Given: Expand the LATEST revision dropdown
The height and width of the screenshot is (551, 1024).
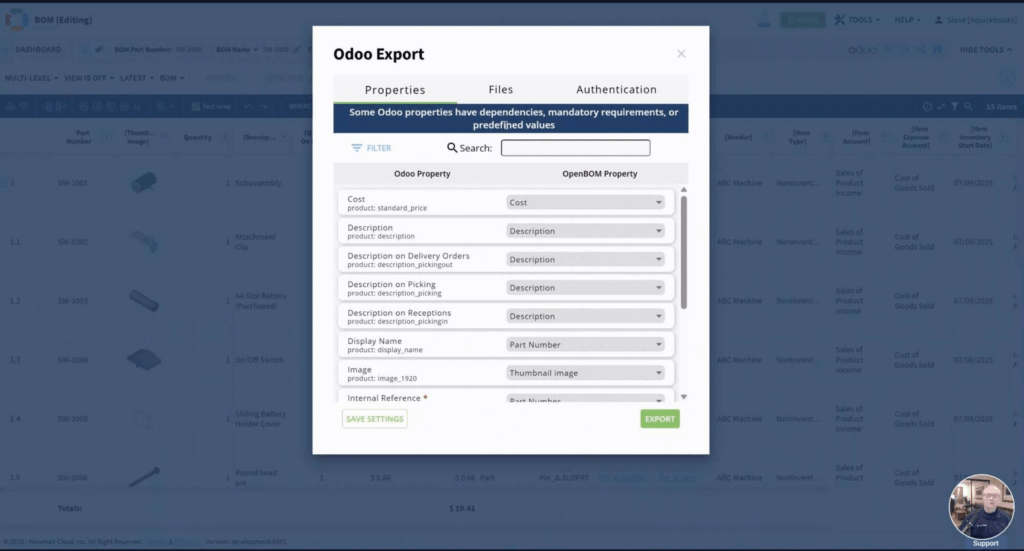Looking at the screenshot, I should coord(137,78).
